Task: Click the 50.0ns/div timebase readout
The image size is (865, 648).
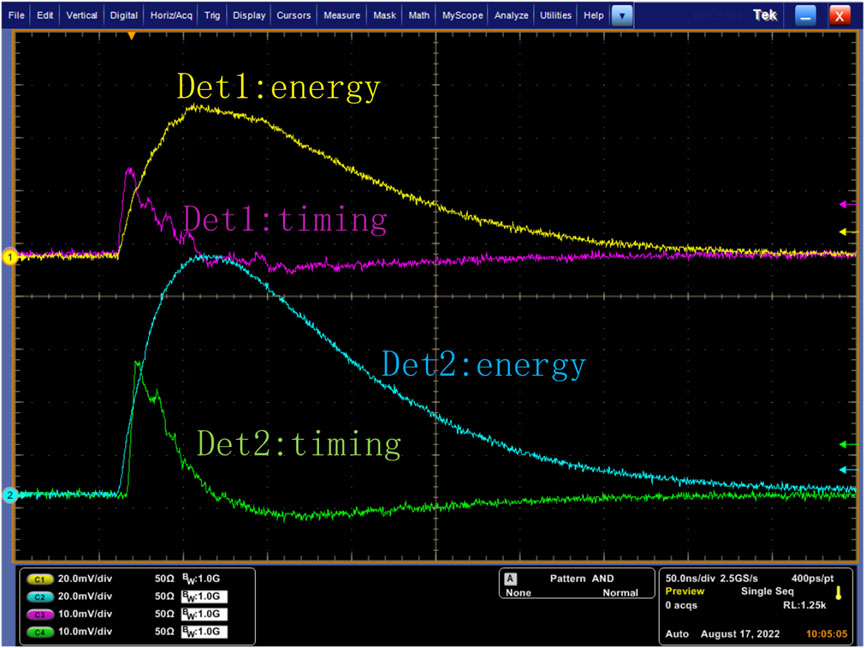Action: (x=690, y=579)
